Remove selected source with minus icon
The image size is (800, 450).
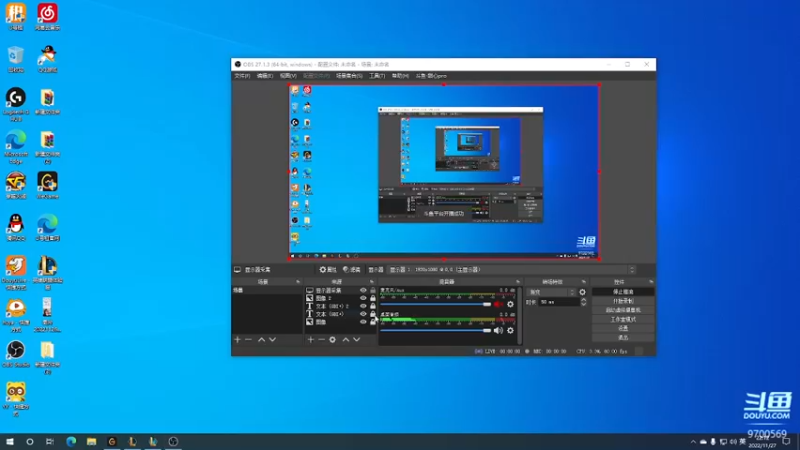pyautogui.click(x=321, y=339)
